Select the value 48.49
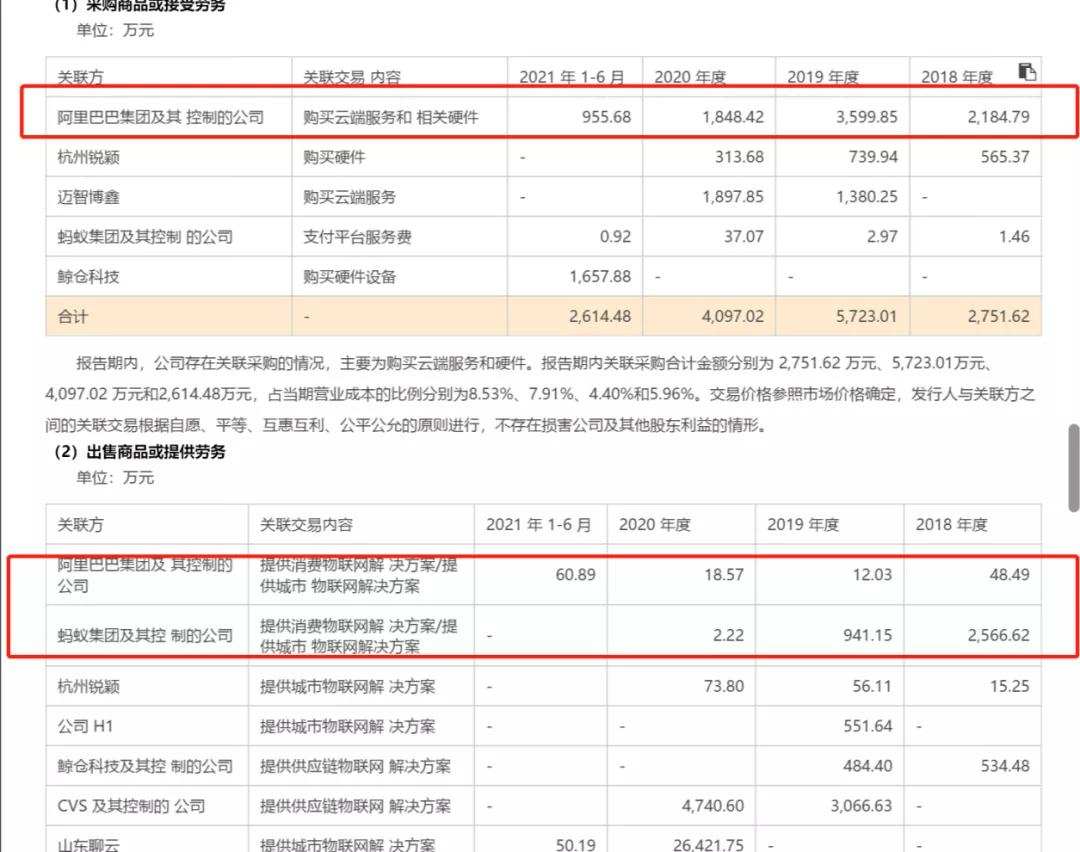1080x852 pixels. click(x=1010, y=574)
